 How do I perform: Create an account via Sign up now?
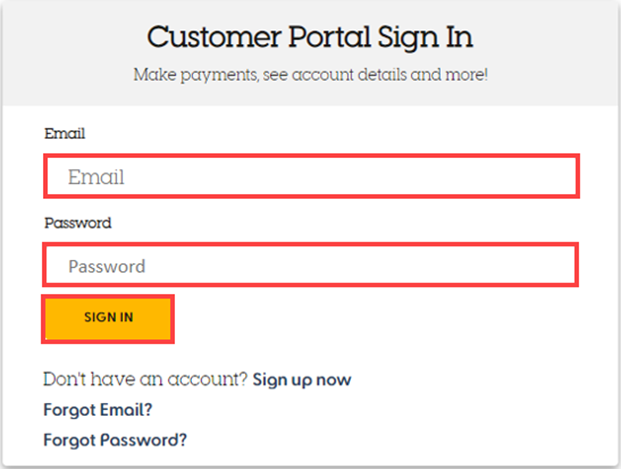302,379
